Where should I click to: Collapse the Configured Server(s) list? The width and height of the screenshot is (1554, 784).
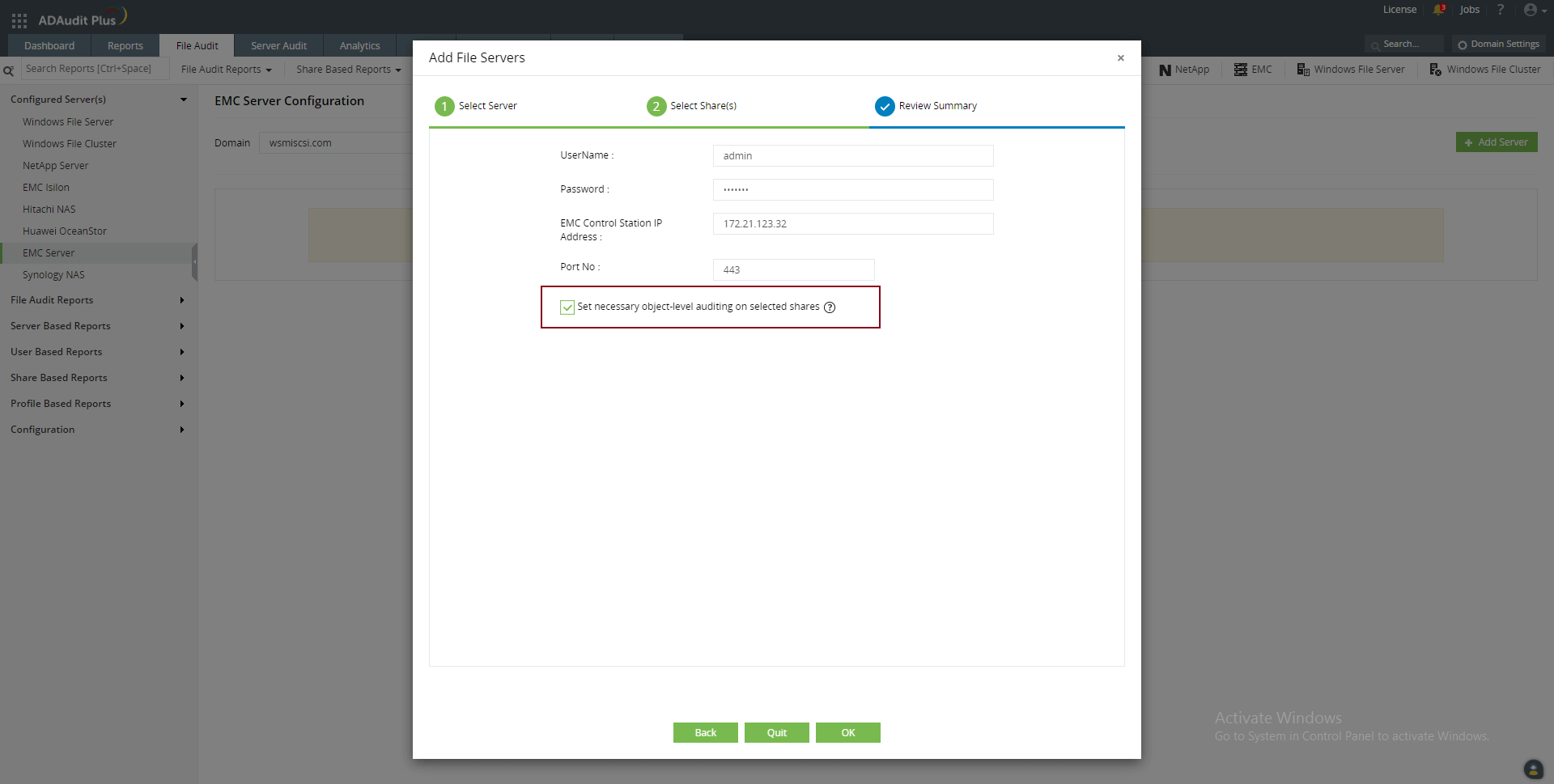coord(184,99)
